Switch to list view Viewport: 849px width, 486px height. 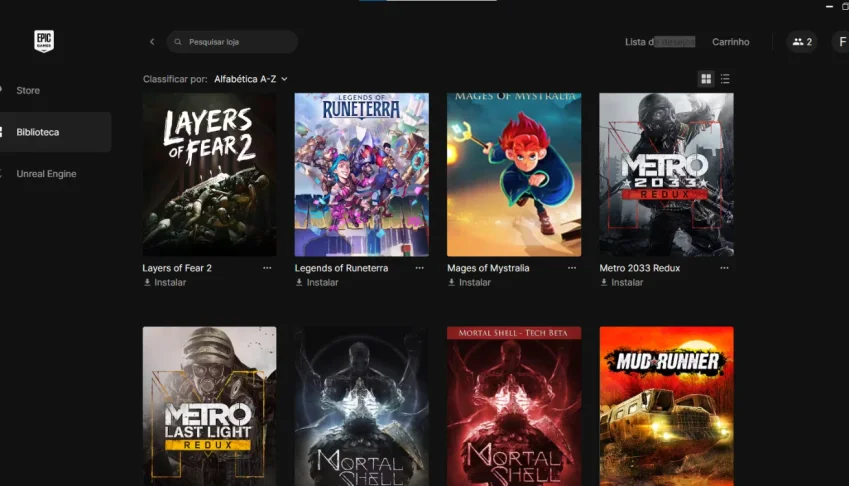click(725, 79)
